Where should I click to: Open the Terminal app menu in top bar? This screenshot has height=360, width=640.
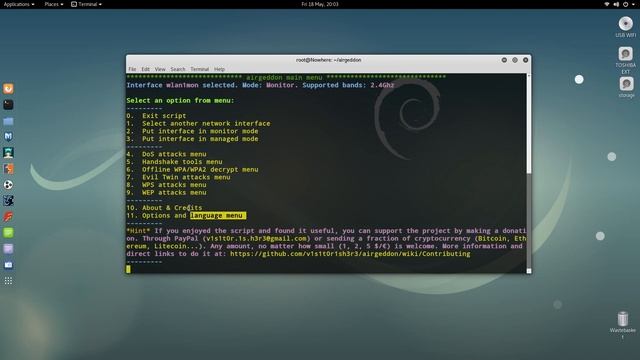tap(86, 4)
